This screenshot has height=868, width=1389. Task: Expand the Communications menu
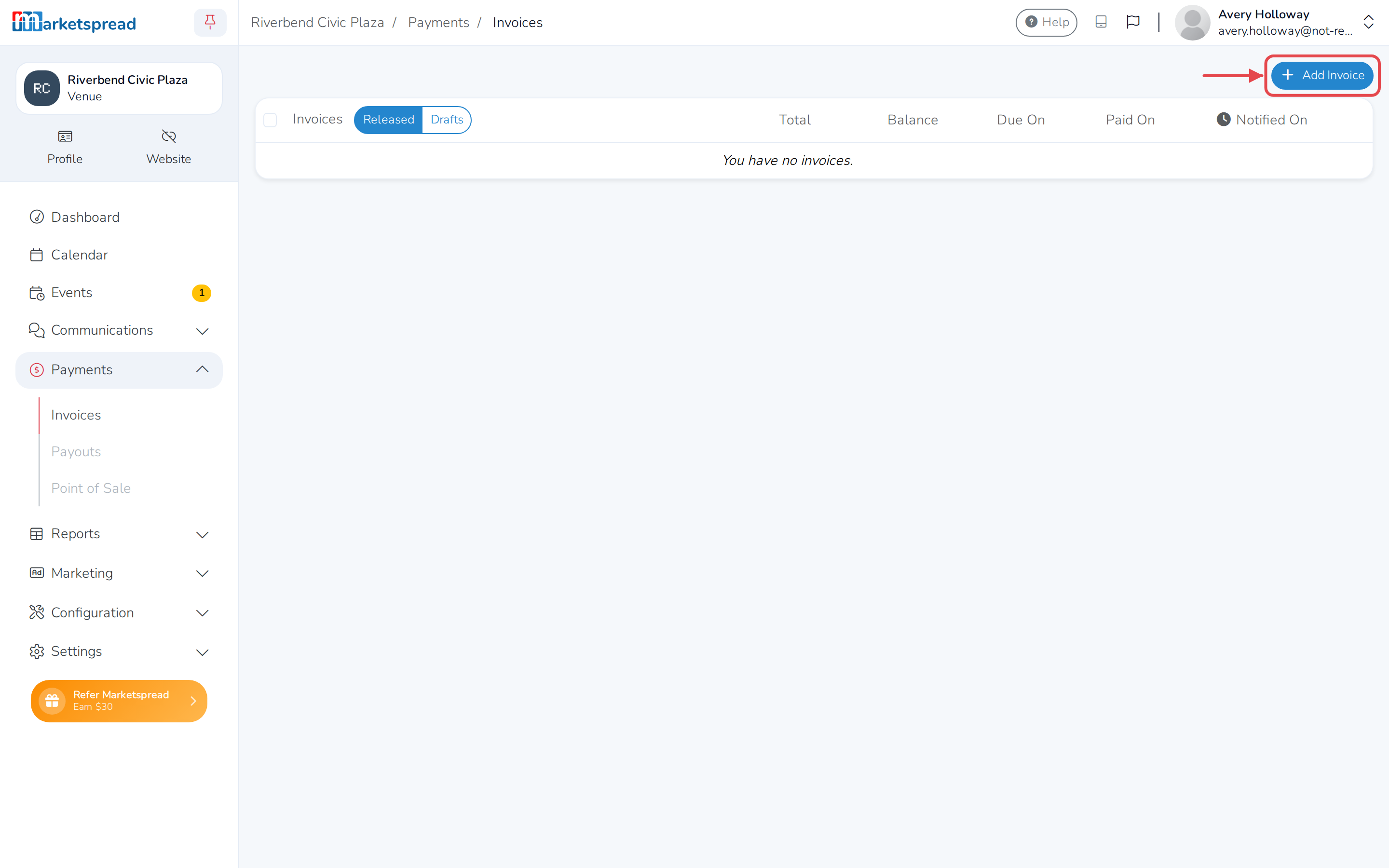click(119, 331)
